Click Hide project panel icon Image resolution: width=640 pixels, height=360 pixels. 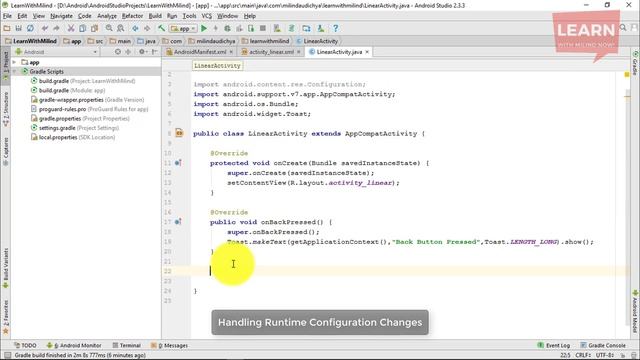(x=155, y=52)
